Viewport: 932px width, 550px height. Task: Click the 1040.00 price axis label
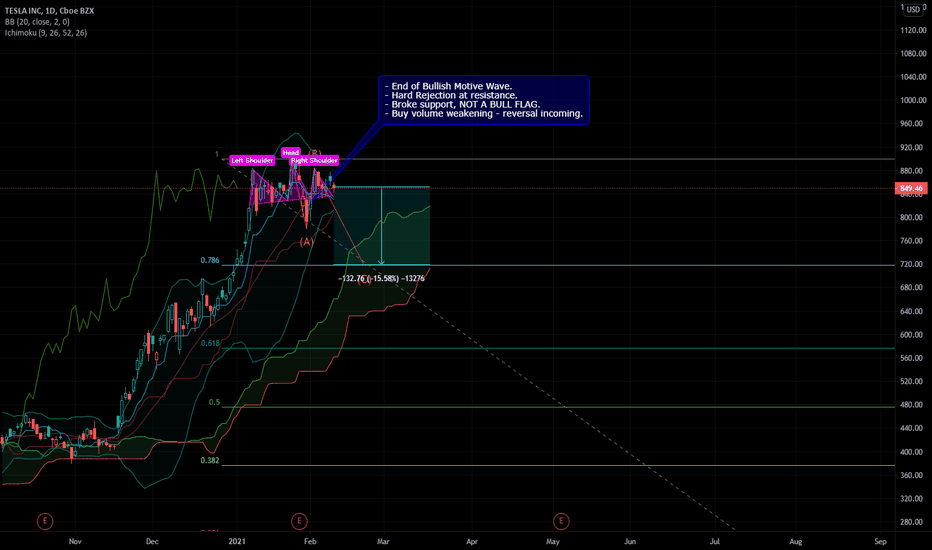(x=913, y=77)
